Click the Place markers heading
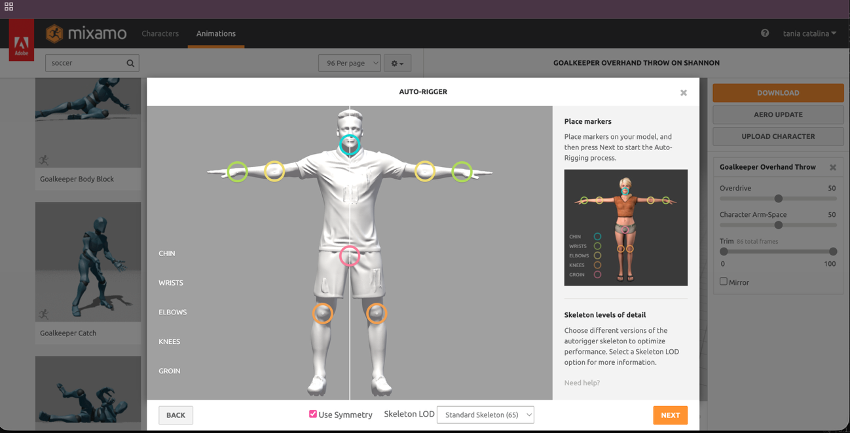 coord(588,121)
